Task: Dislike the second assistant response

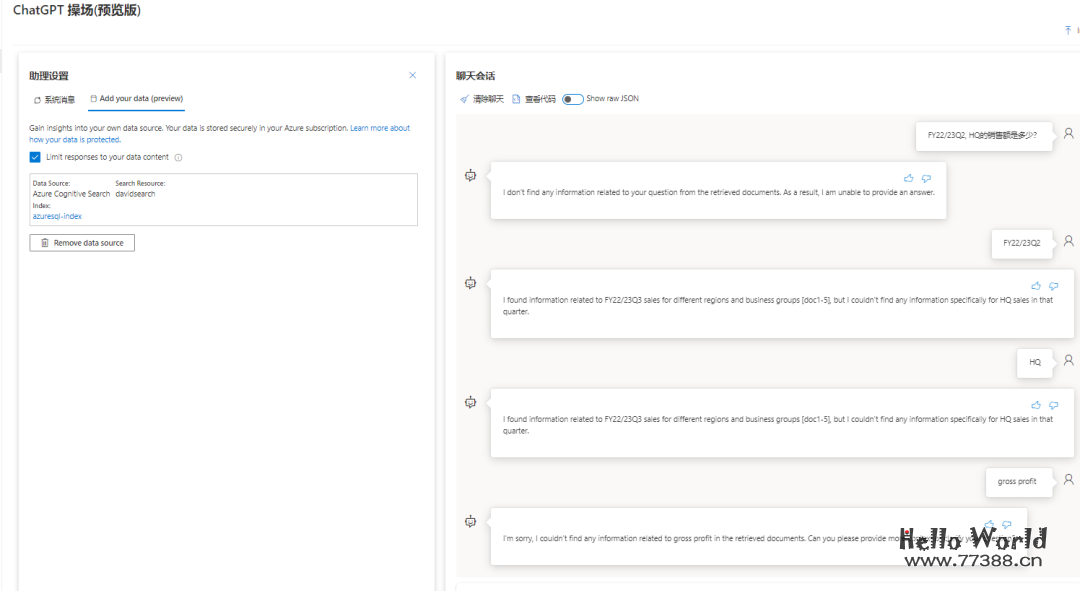Action: coord(1053,285)
